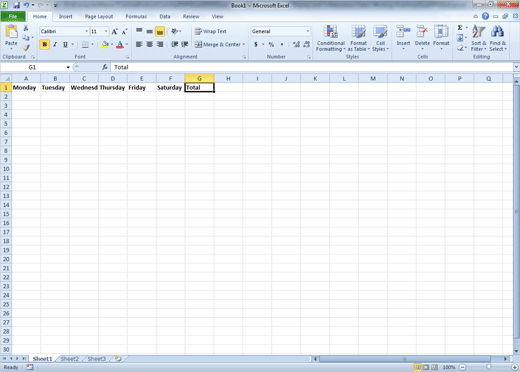Align text left in cell
520x372 pixels.
point(139,44)
